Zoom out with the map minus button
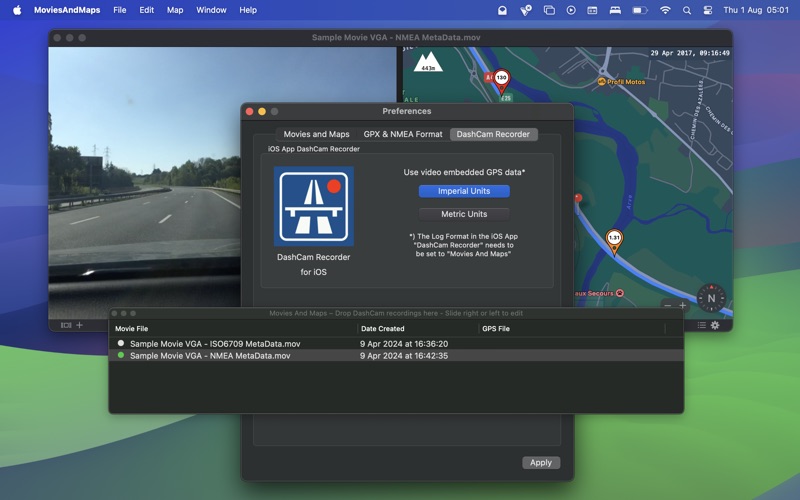Viewport: 800px width, 500px height. point(667,306)
